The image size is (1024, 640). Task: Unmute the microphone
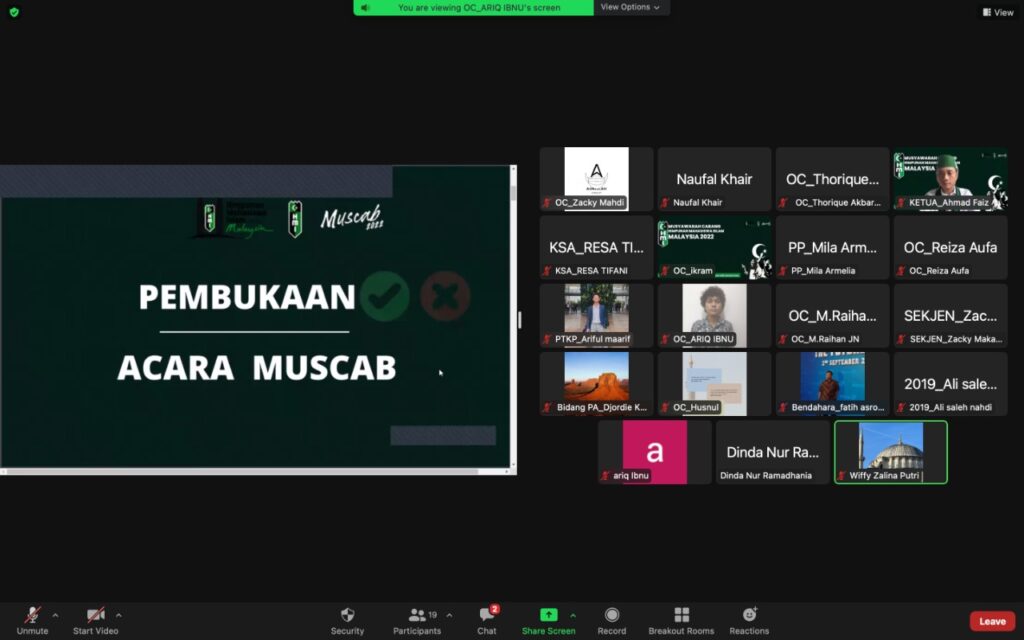32,620
